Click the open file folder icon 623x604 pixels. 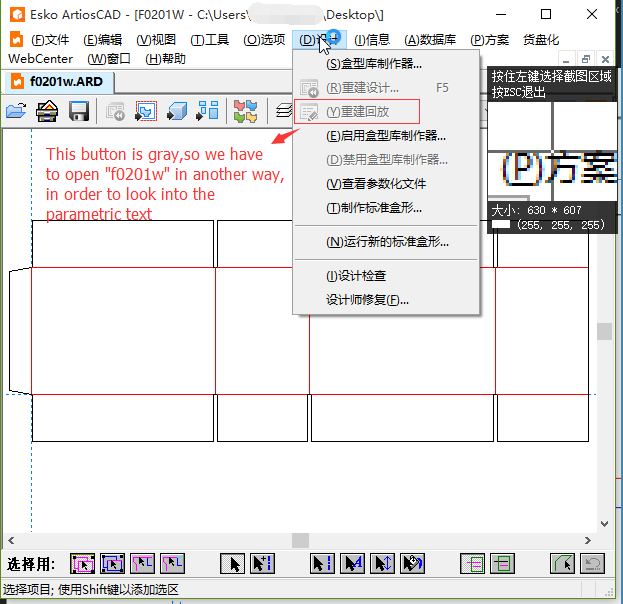point(15,111)
